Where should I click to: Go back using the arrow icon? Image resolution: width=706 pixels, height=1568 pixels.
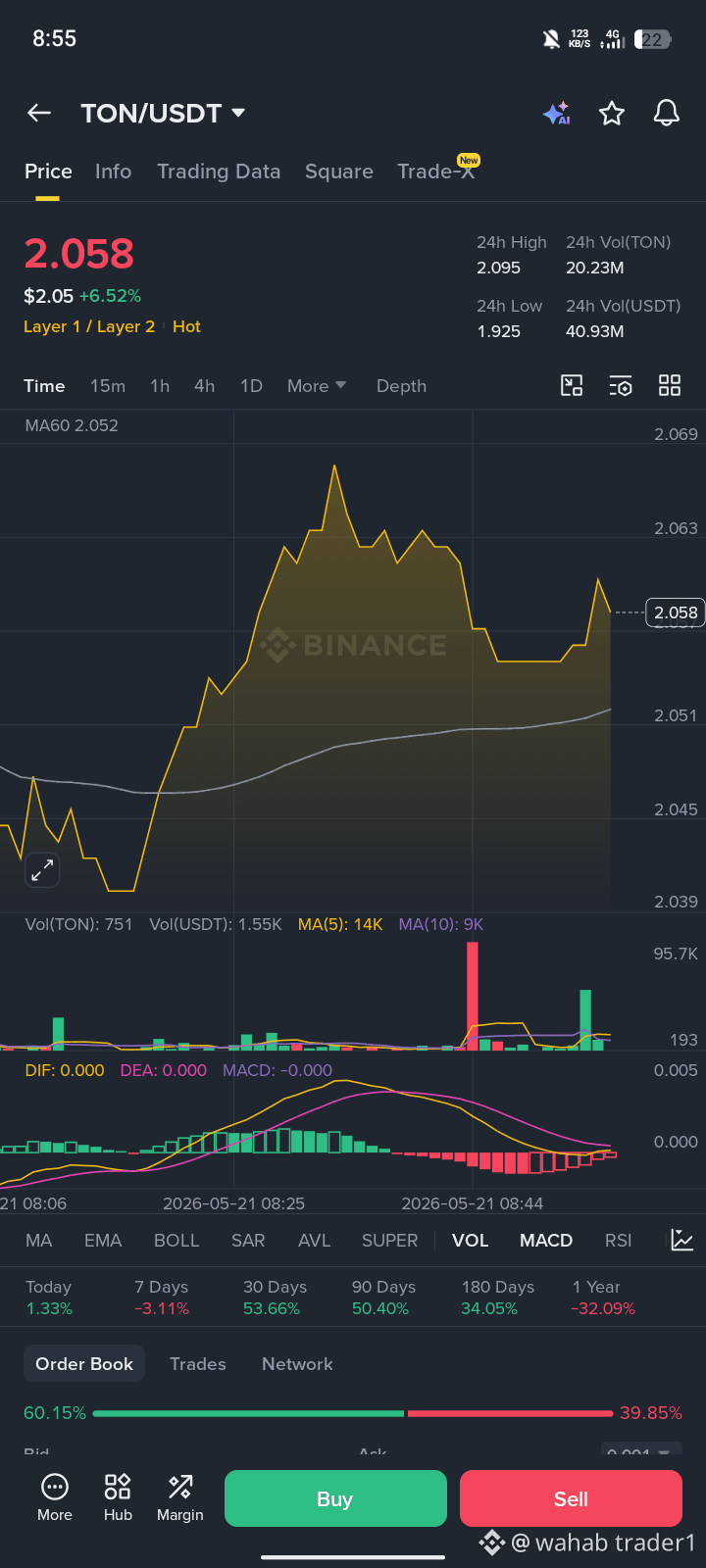pyautogui.click(x=39, y=114)
